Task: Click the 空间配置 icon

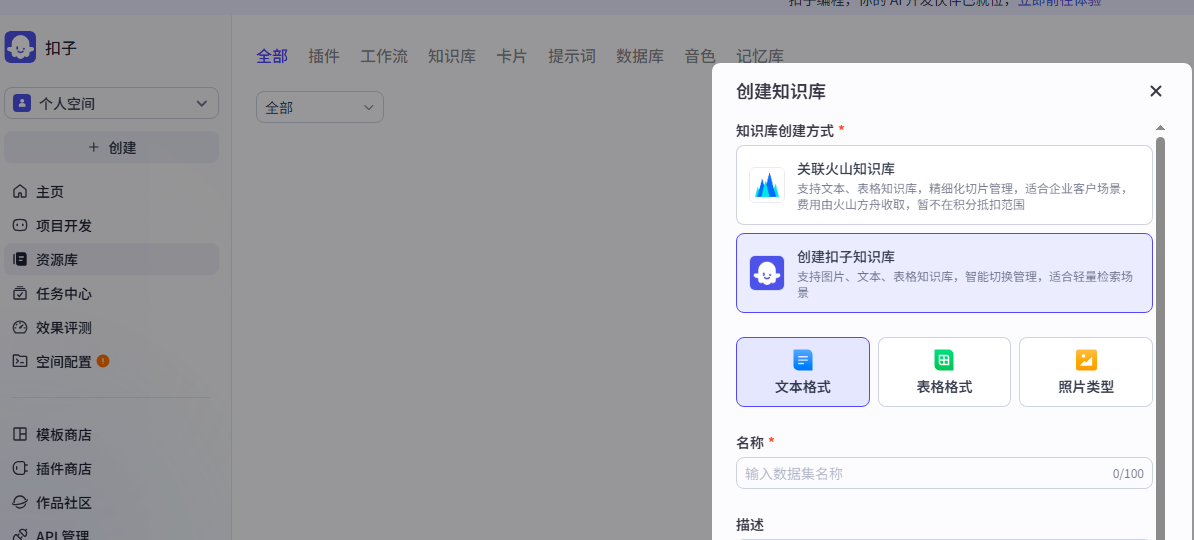Action: tap(21, 361)
